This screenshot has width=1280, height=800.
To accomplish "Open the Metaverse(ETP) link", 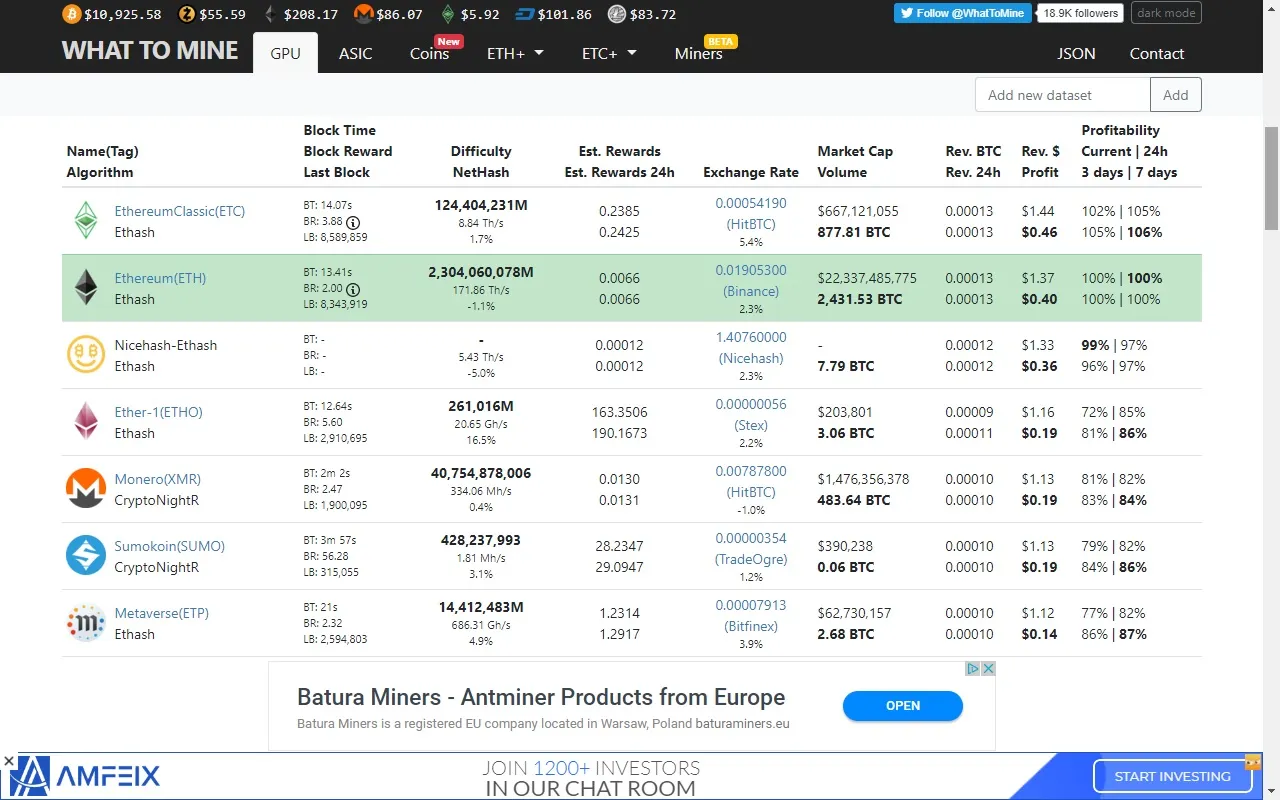I will 162,613.
